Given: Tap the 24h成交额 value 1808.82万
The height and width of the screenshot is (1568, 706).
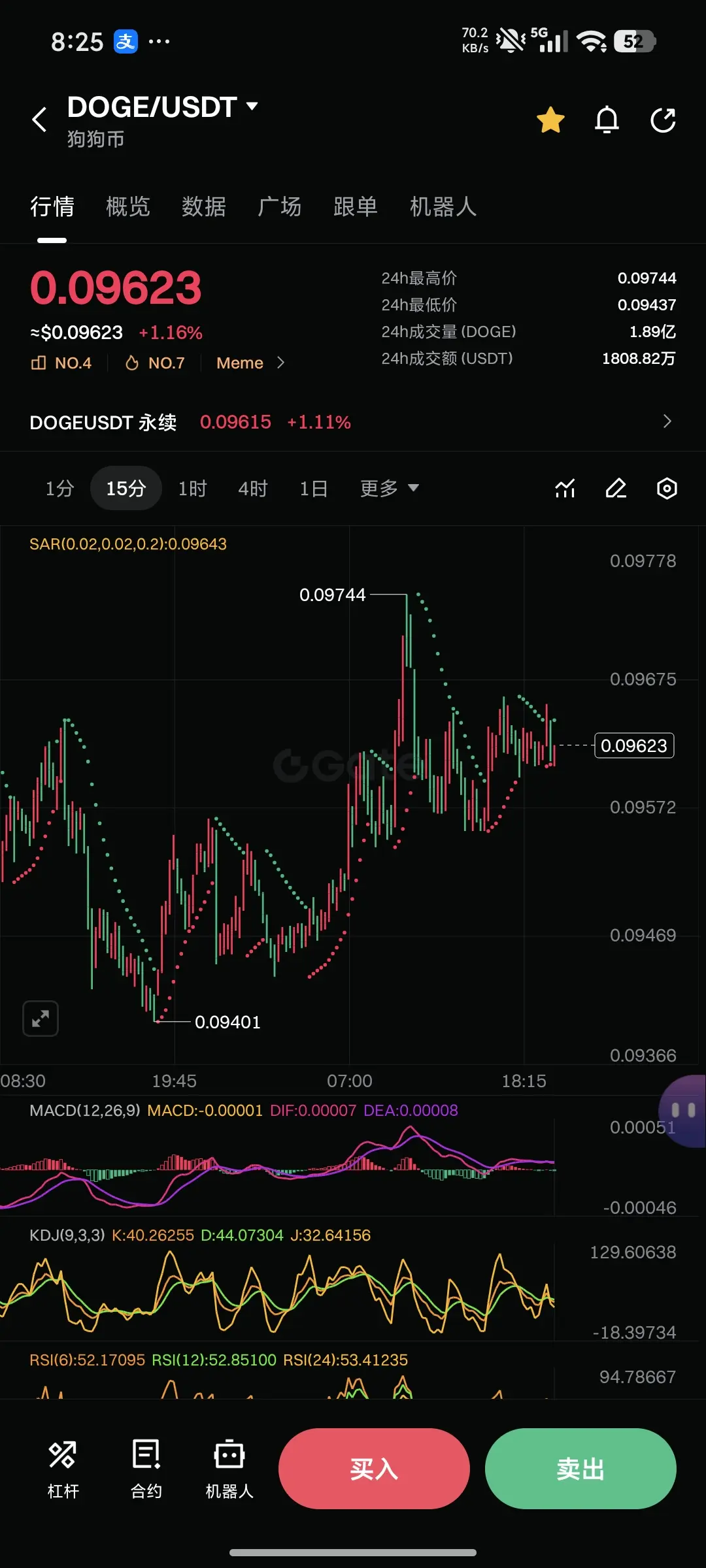Looking at the screenshot, I should pyautogui.click(x=639, y=359).
